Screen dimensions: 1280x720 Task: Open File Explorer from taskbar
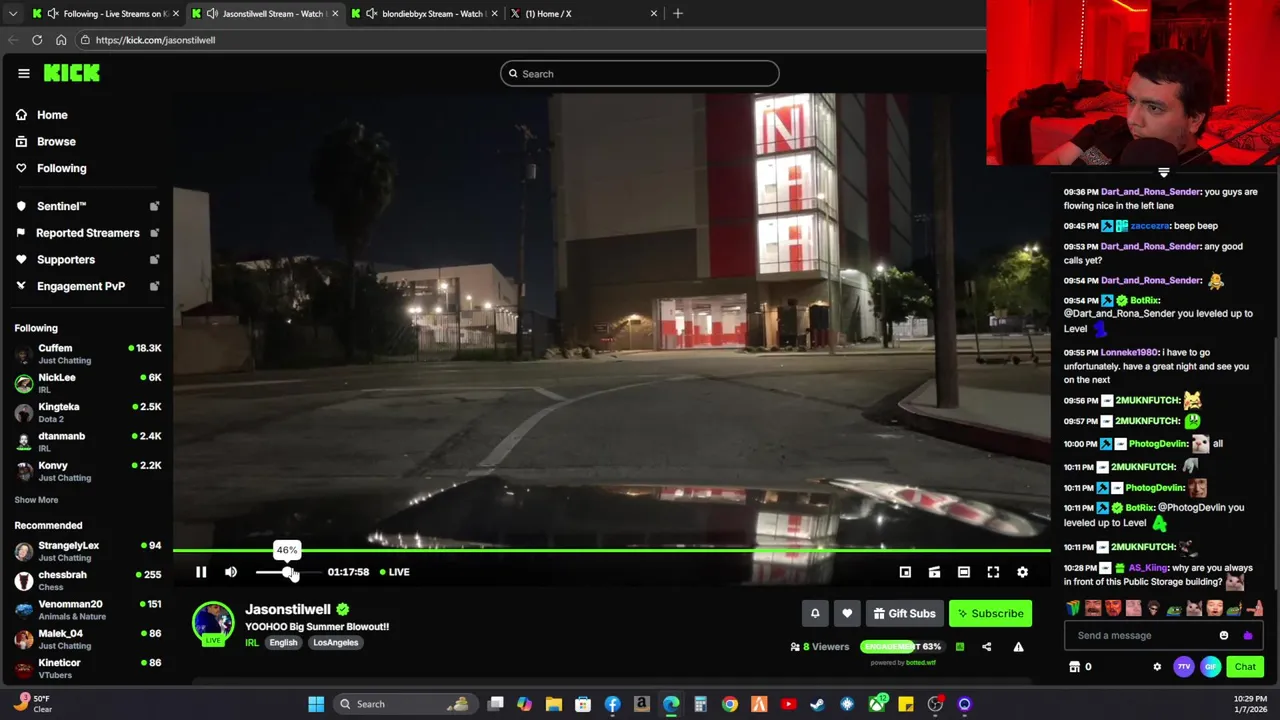pyautogui.click(x=554, y=704)
